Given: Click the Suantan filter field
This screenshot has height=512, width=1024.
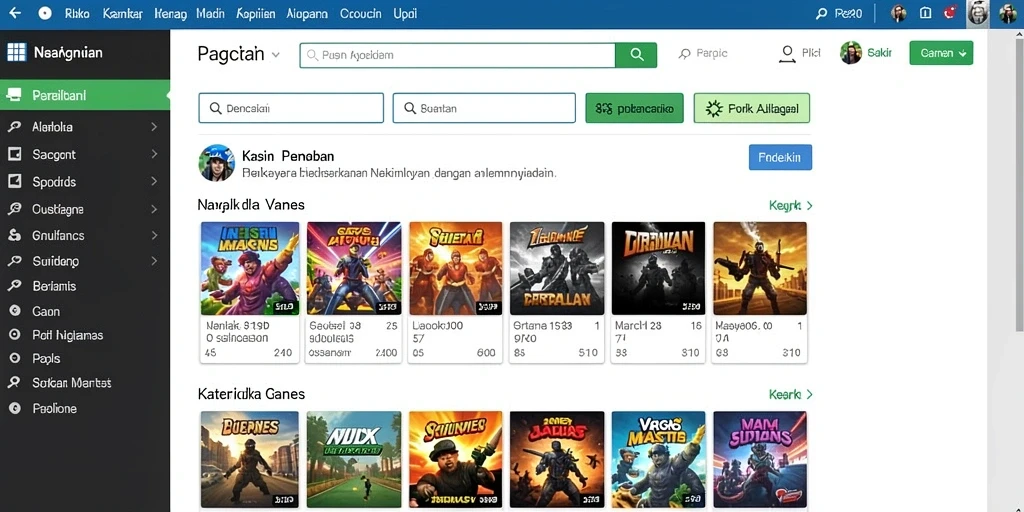Looking at the screenshot, I should [x=484, y=108].
